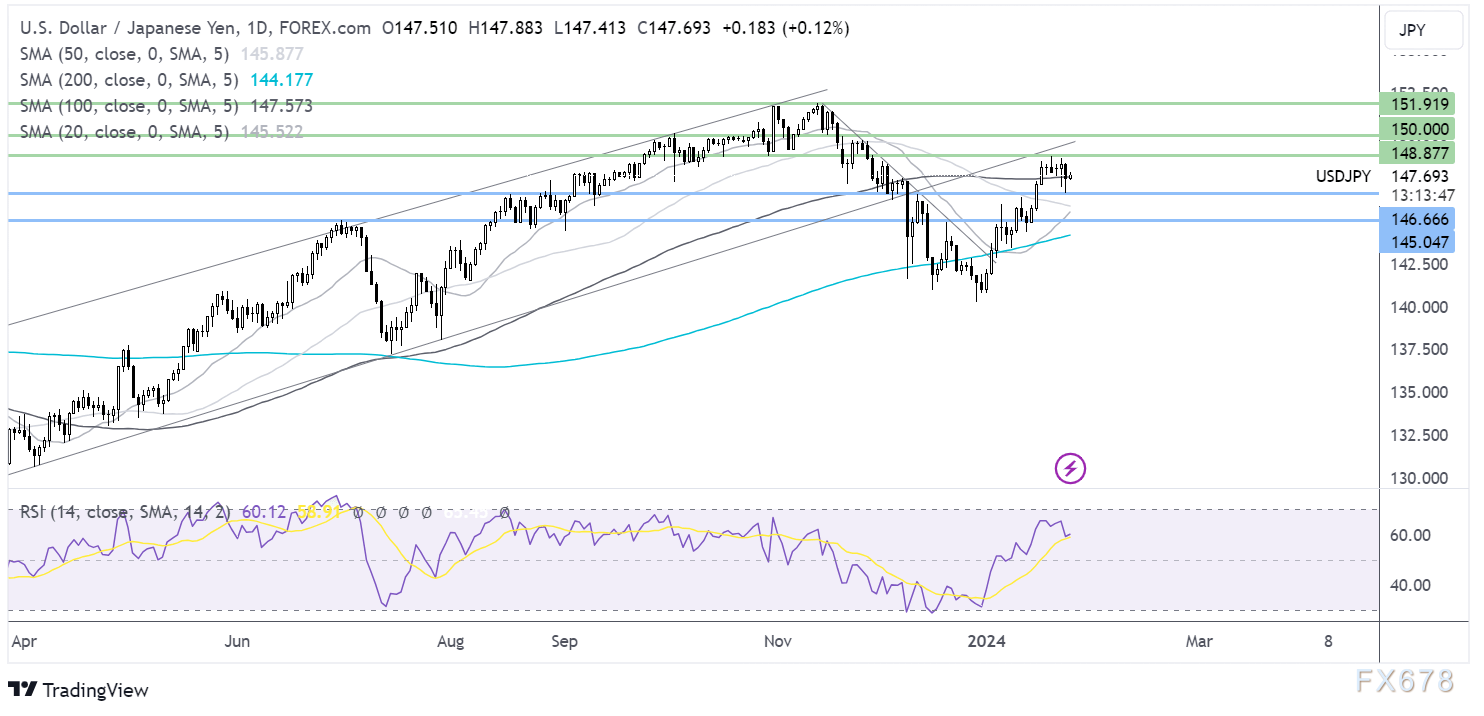Image resolution: width=1484 pixels, height=716 pixels.
Task: Click the TradingView logo
Action: point(78,690)
